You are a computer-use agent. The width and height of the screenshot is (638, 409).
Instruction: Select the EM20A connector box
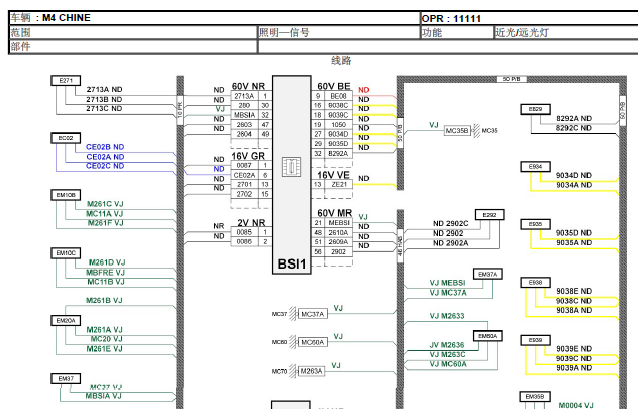pyautogui.click(x=66, y=321)
